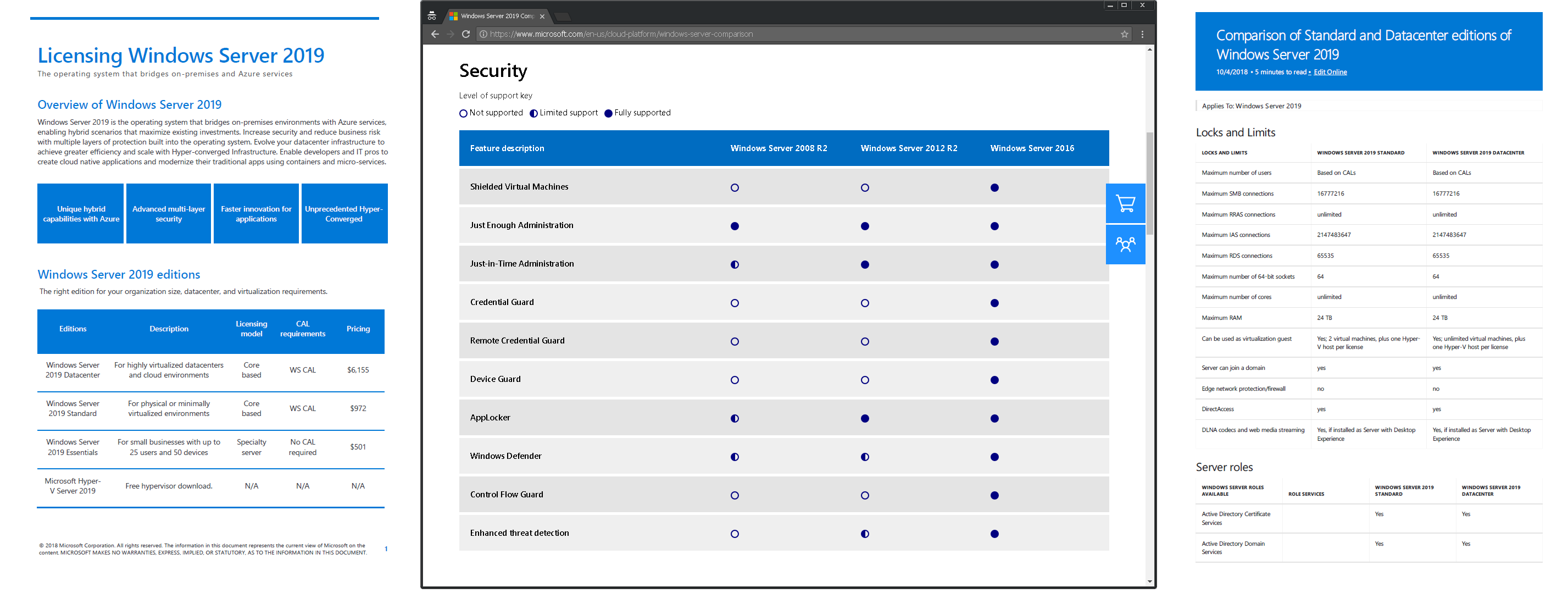The image size is (1568, 610).
Task: Close the Windows Server 2019 tab
Action: [542, 16]
